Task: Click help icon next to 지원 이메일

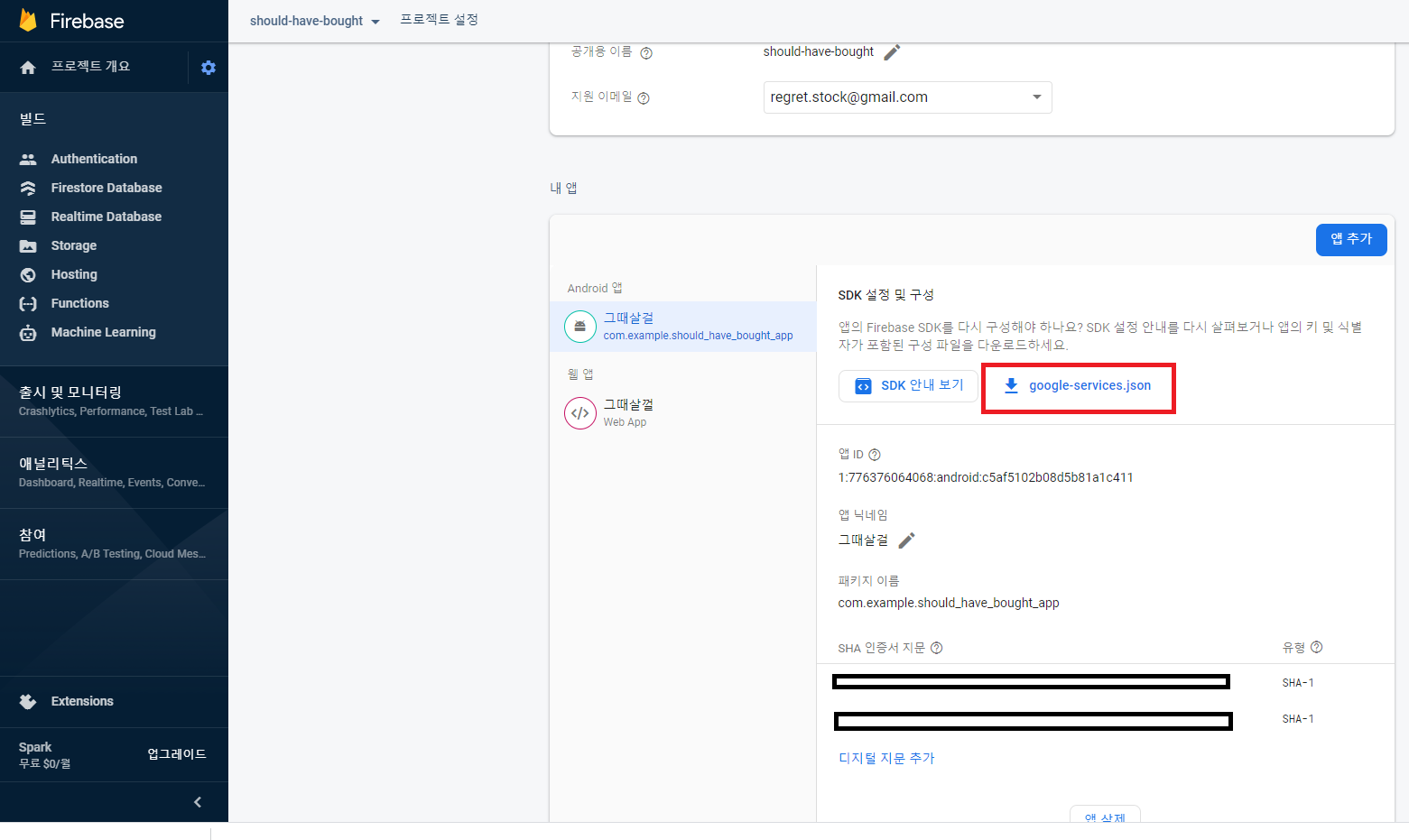Action: click(x=644, y=98)
